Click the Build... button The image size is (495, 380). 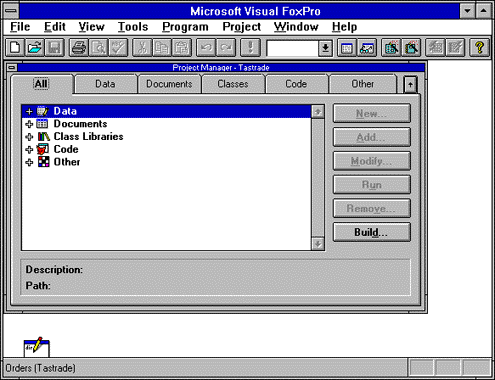click(x=371, y=232)
